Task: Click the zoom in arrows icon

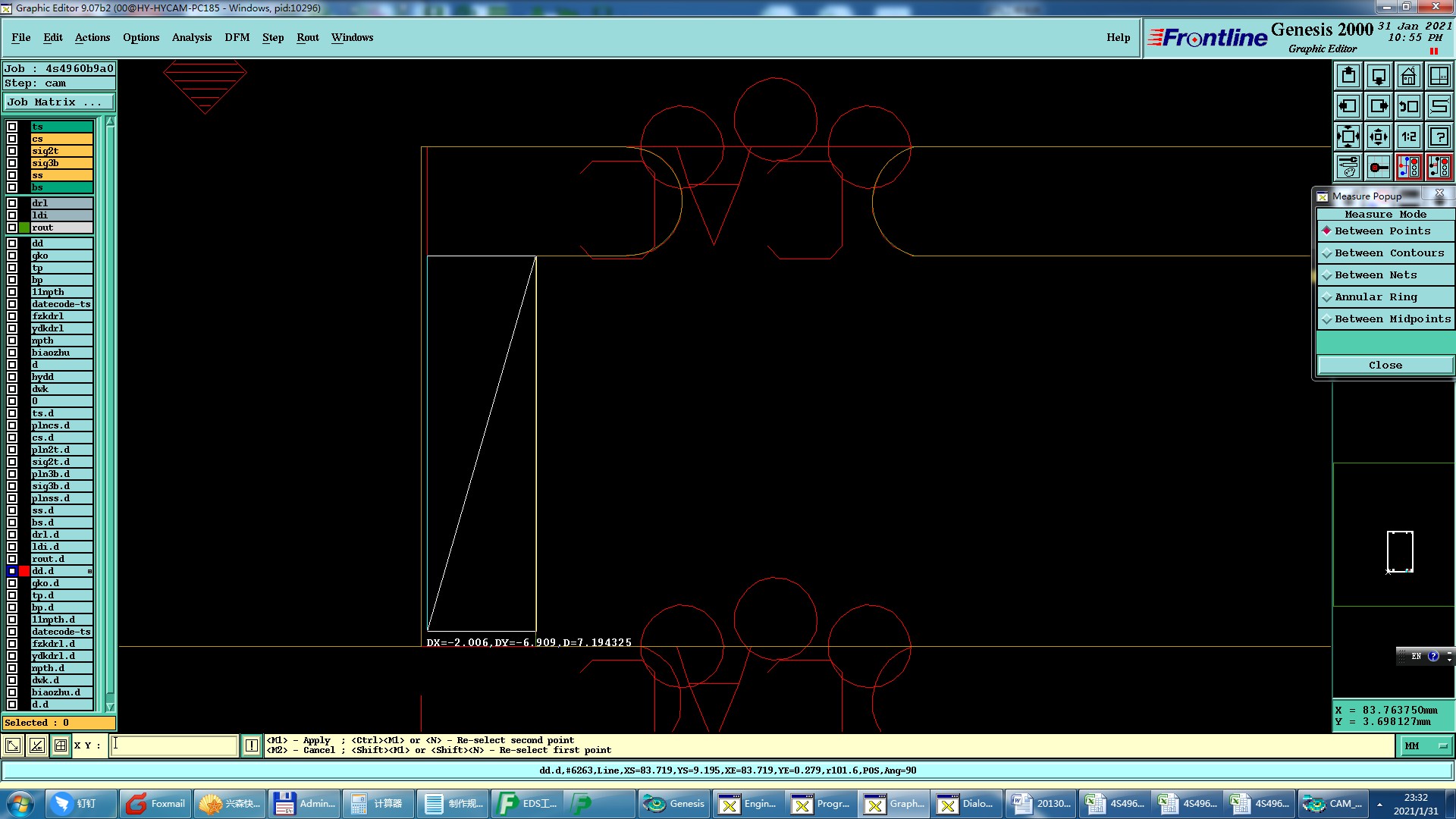Action: click(x=1348, y=136)
